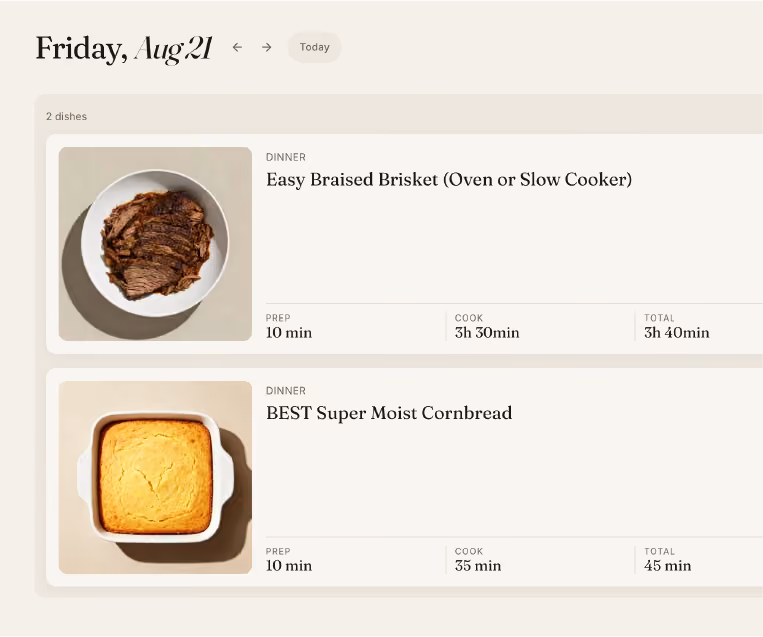Image resolution: width=763 pixels, height=637 pixels.
Task: Open BEST Super Moist Cornbread title
Action: pos(389,413)
